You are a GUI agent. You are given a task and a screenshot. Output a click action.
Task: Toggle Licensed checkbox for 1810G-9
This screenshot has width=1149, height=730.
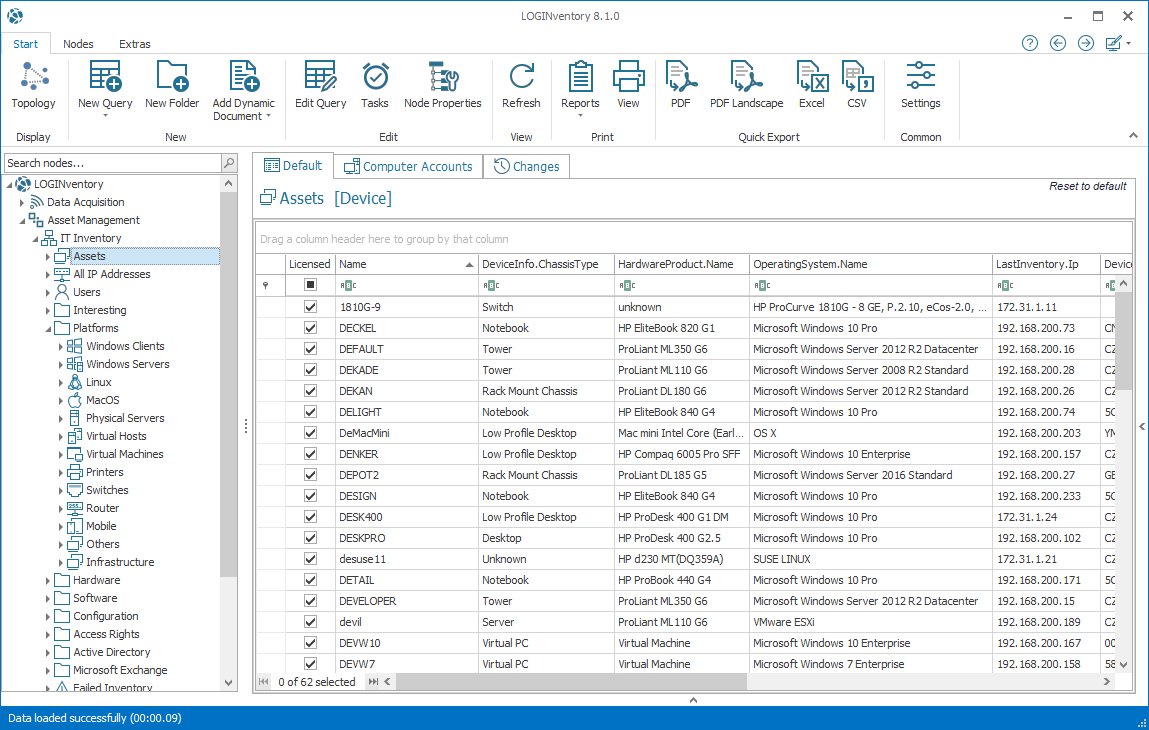tap(311, 307)
